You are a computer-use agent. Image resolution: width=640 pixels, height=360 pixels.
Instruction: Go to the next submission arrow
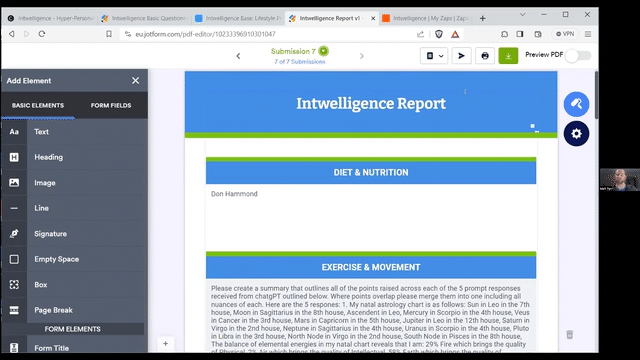pyautogui.click(x=362, y=56)
